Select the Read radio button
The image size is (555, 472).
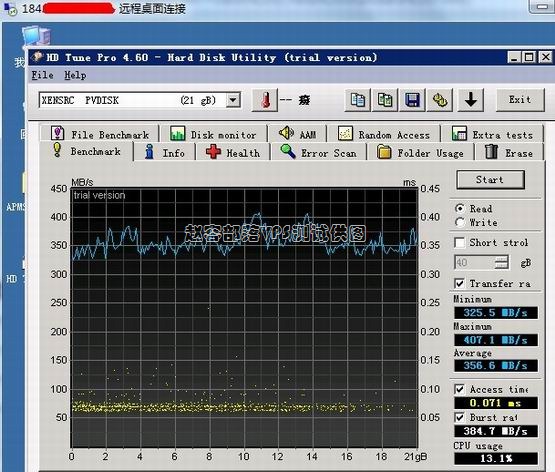click(x=459, y=208)
